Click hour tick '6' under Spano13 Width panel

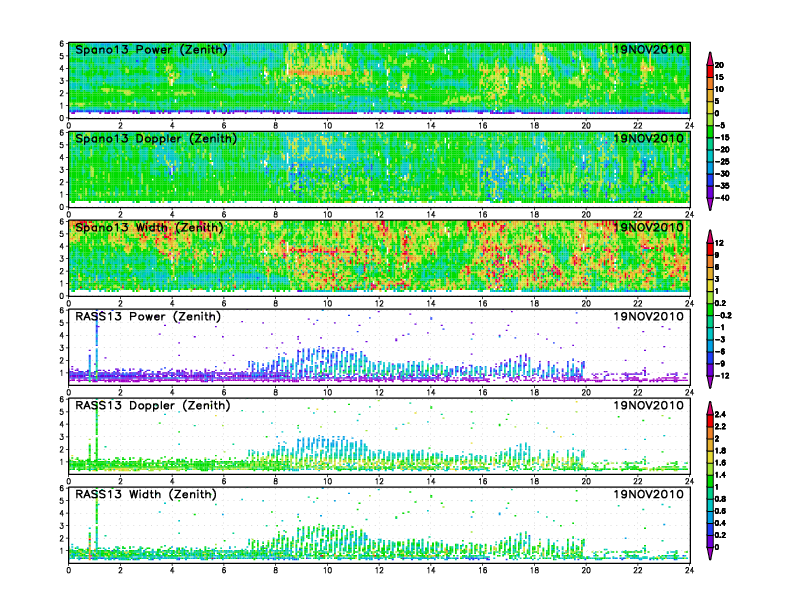coord(224,303)
